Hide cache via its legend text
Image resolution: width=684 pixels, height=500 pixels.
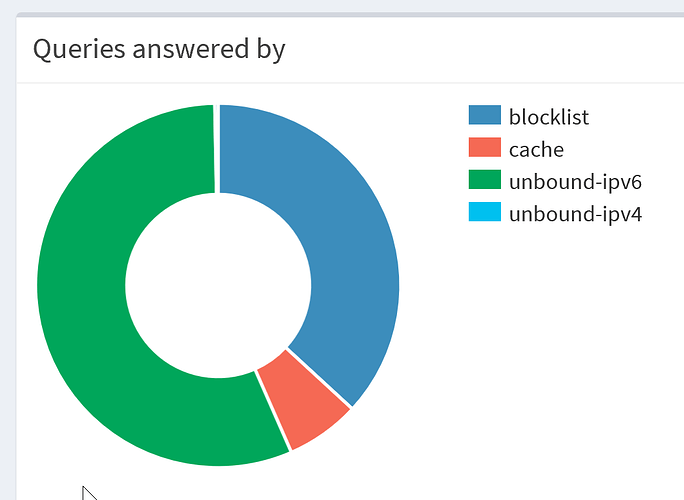(x=536, y=150)
